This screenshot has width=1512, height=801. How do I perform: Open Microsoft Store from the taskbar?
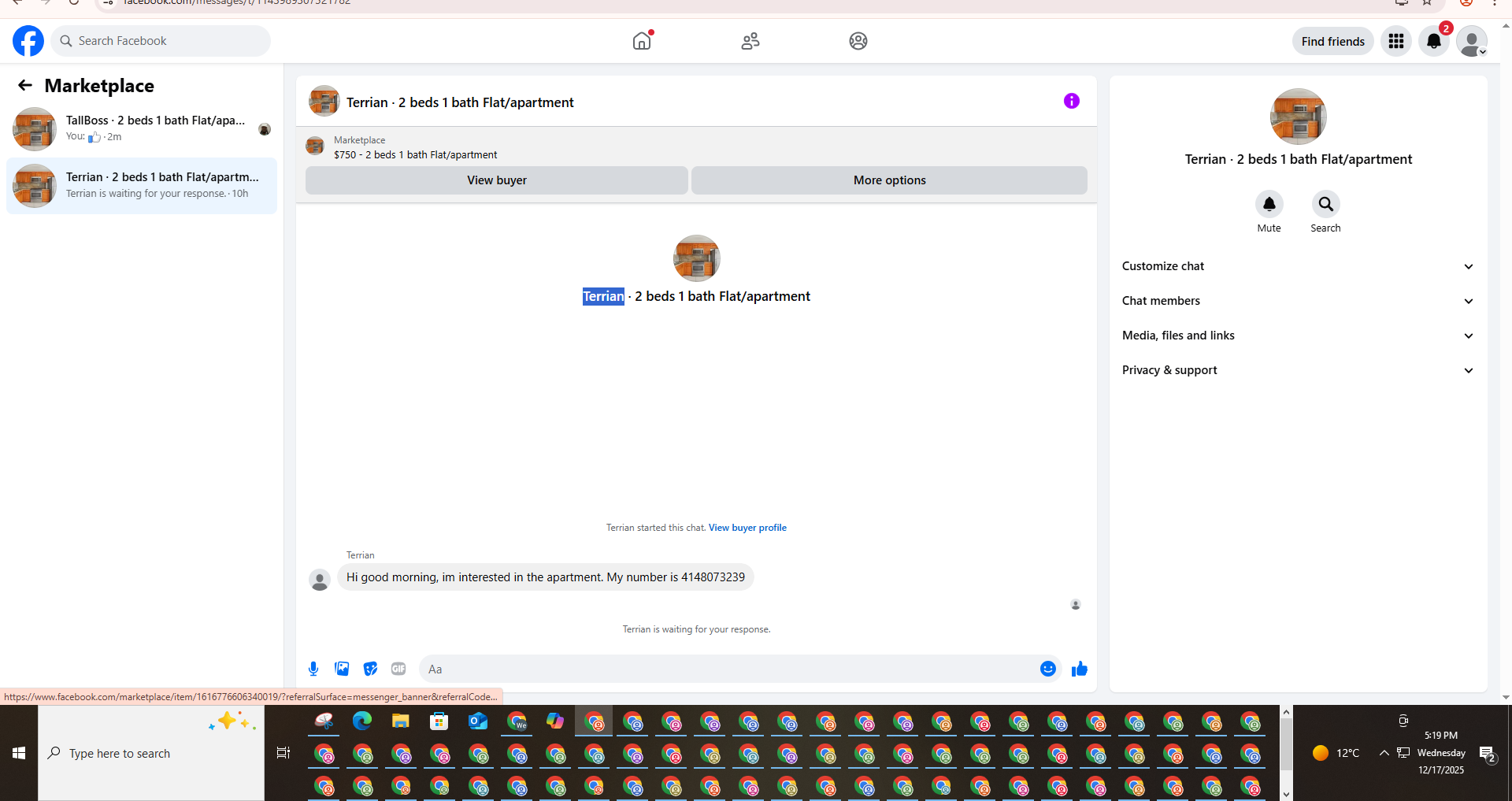[x=439, y=721]
